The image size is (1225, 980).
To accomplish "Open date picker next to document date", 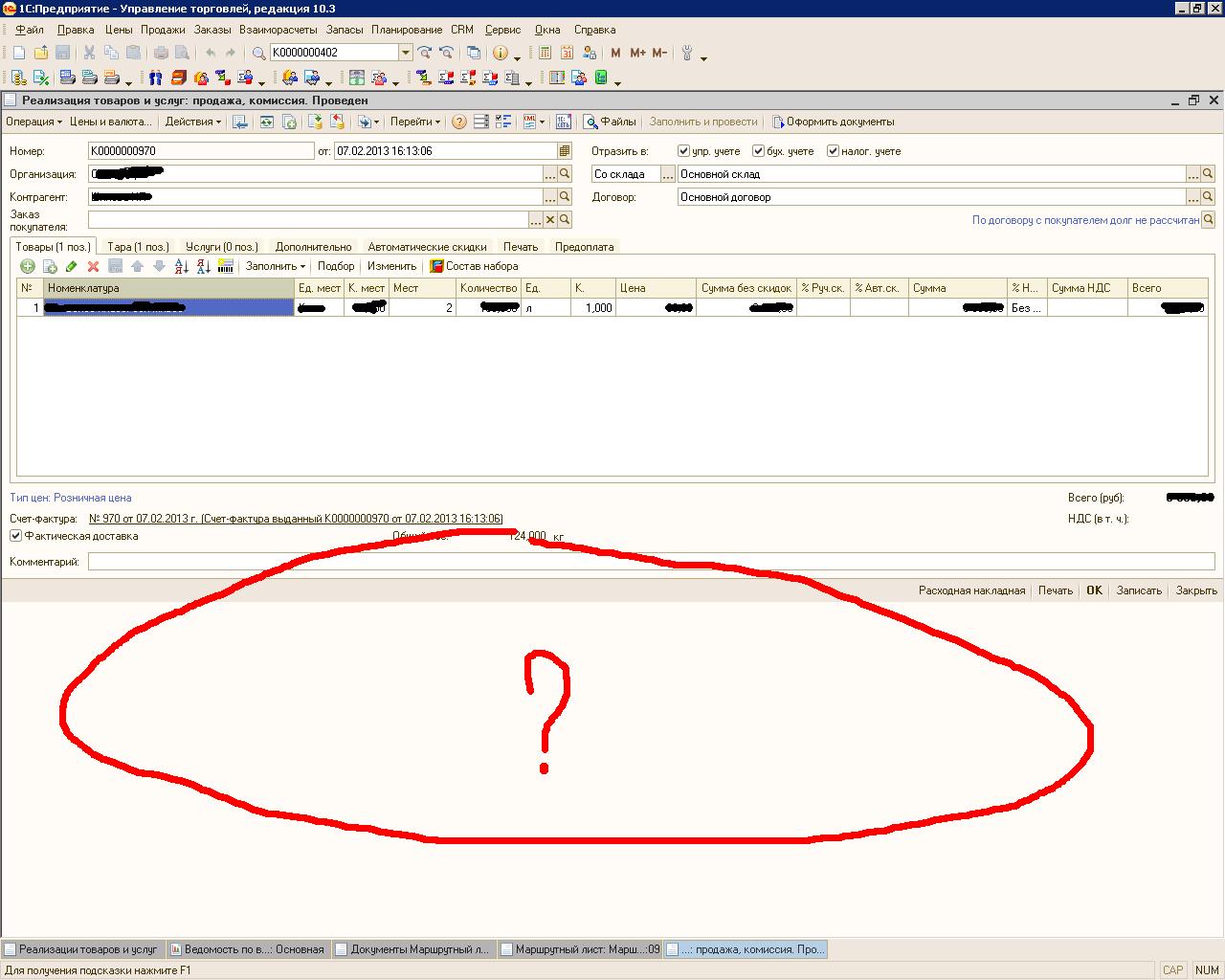I will tap(565, 151).
